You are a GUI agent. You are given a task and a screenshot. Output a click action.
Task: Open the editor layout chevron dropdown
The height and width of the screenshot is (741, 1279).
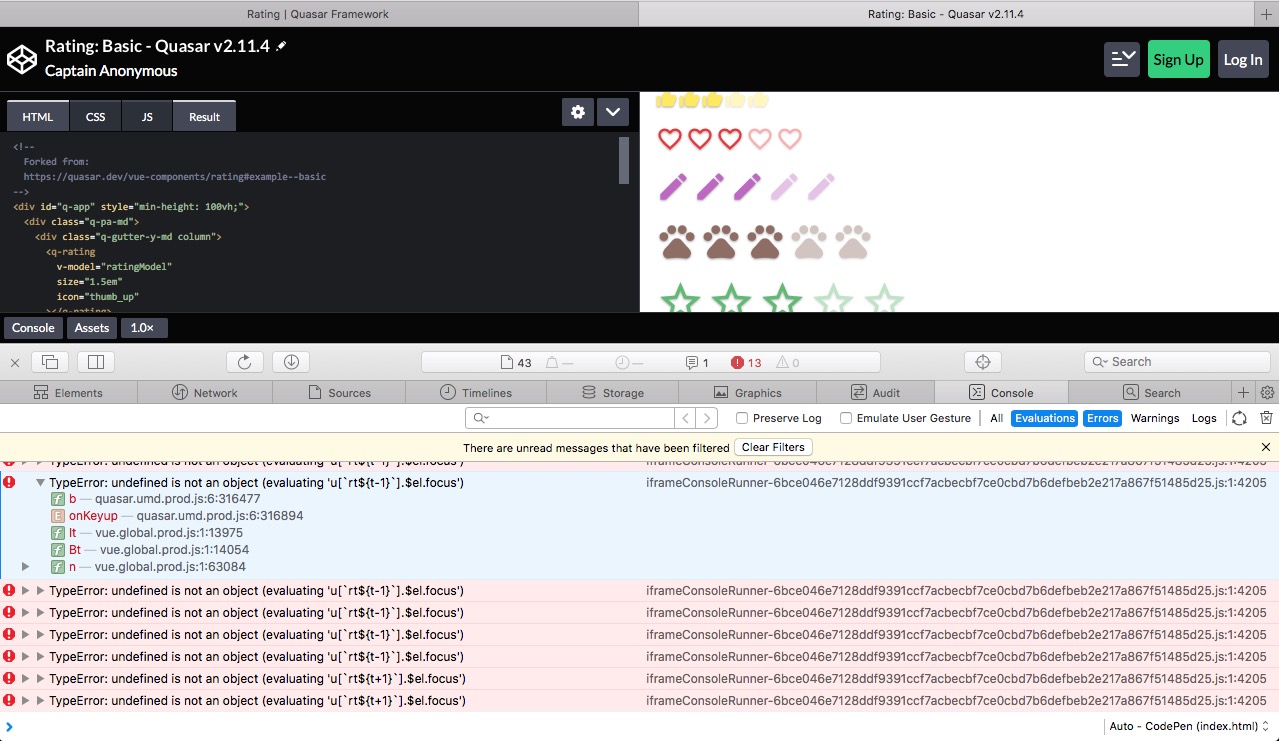(613, 112)
